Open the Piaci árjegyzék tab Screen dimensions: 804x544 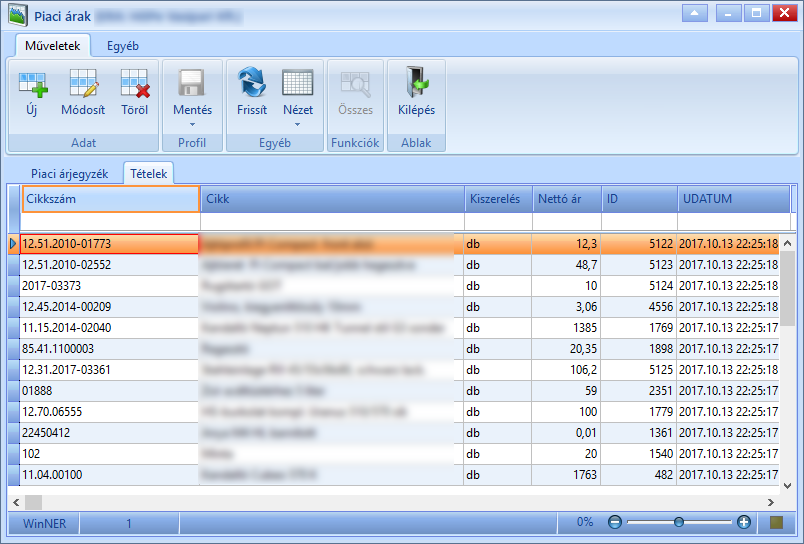70,174
